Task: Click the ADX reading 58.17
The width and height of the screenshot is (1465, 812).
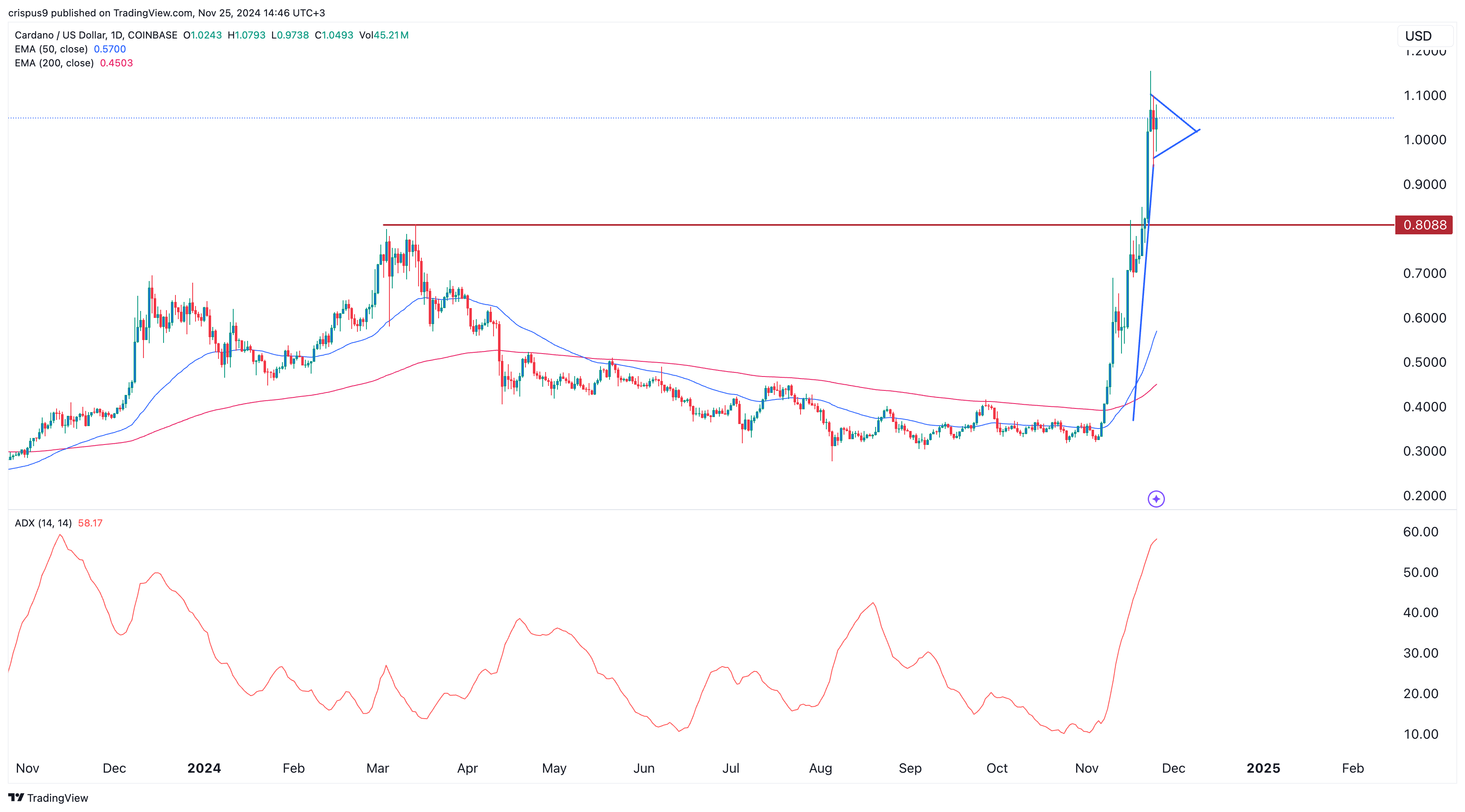Action: [91, 523]
